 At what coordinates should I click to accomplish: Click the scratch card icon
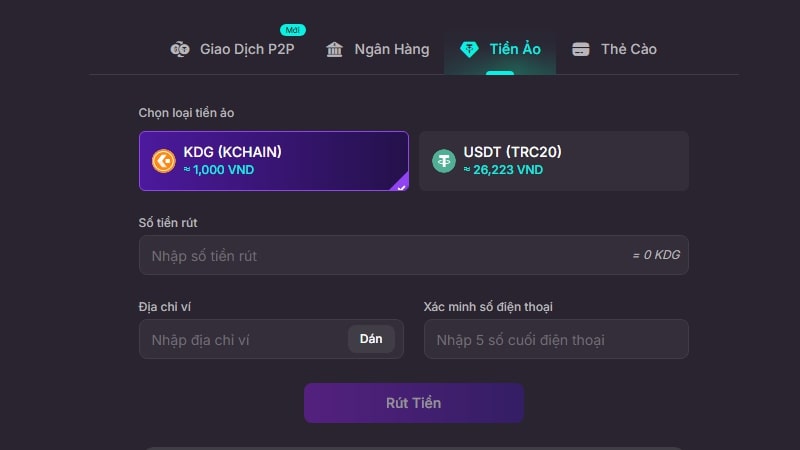tap(580, 49)
